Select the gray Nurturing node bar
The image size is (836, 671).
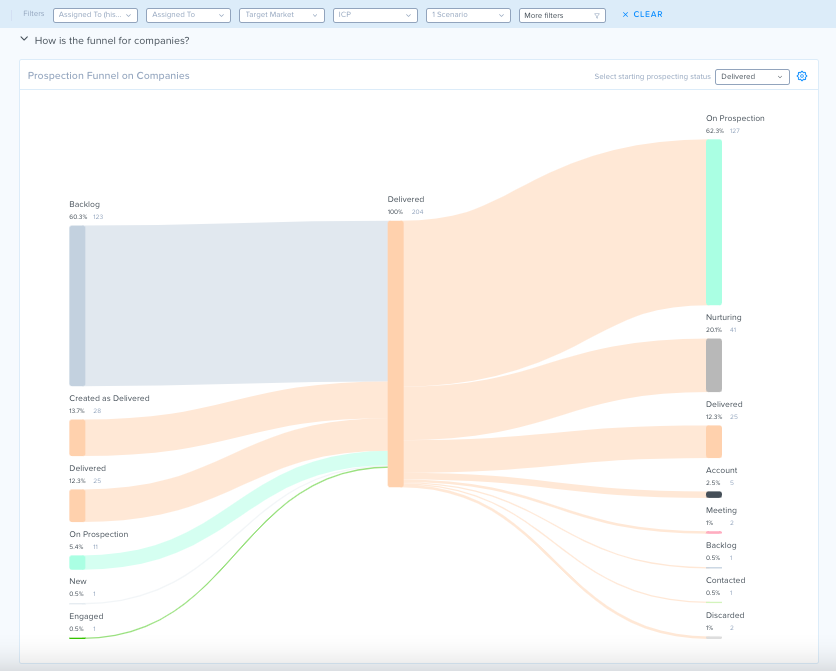pos(714,365)
